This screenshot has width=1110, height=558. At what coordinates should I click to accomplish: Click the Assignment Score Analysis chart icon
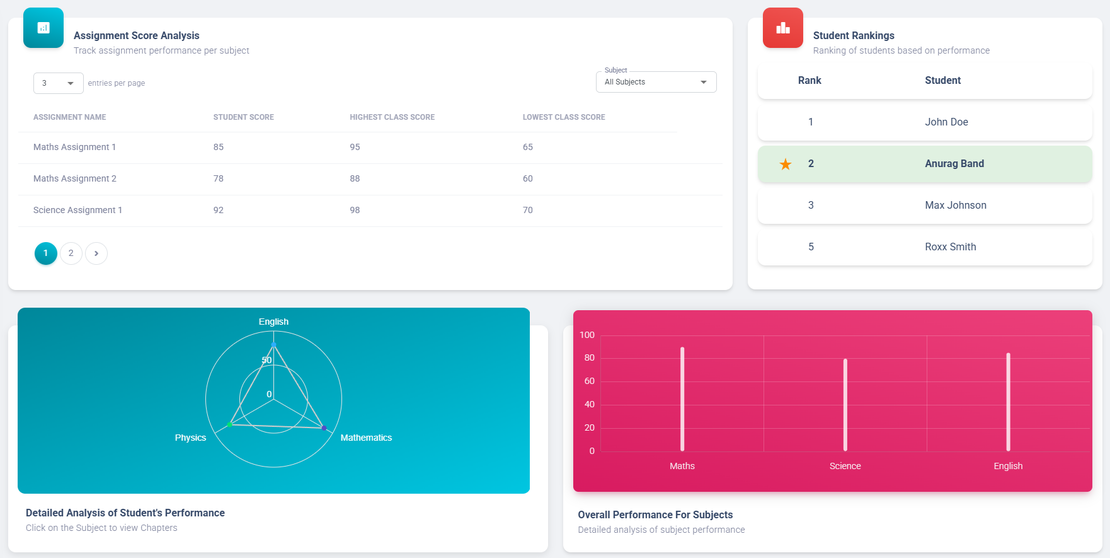[43, 28]
